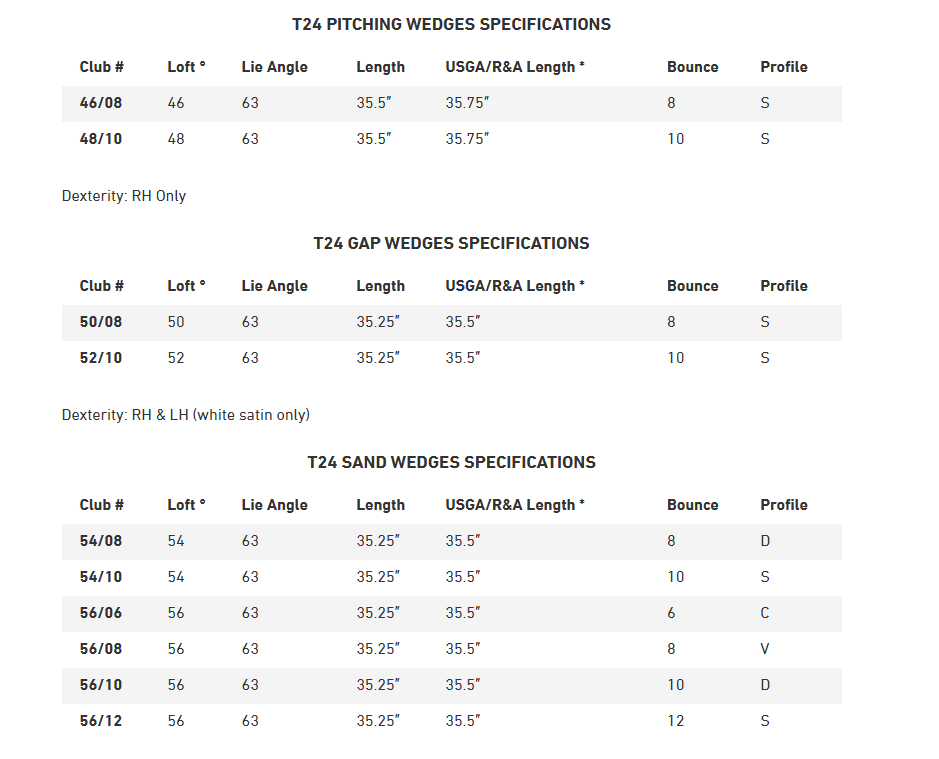Select the 56/12 club row label
This screenshot has width=939, height=759.
101,721
